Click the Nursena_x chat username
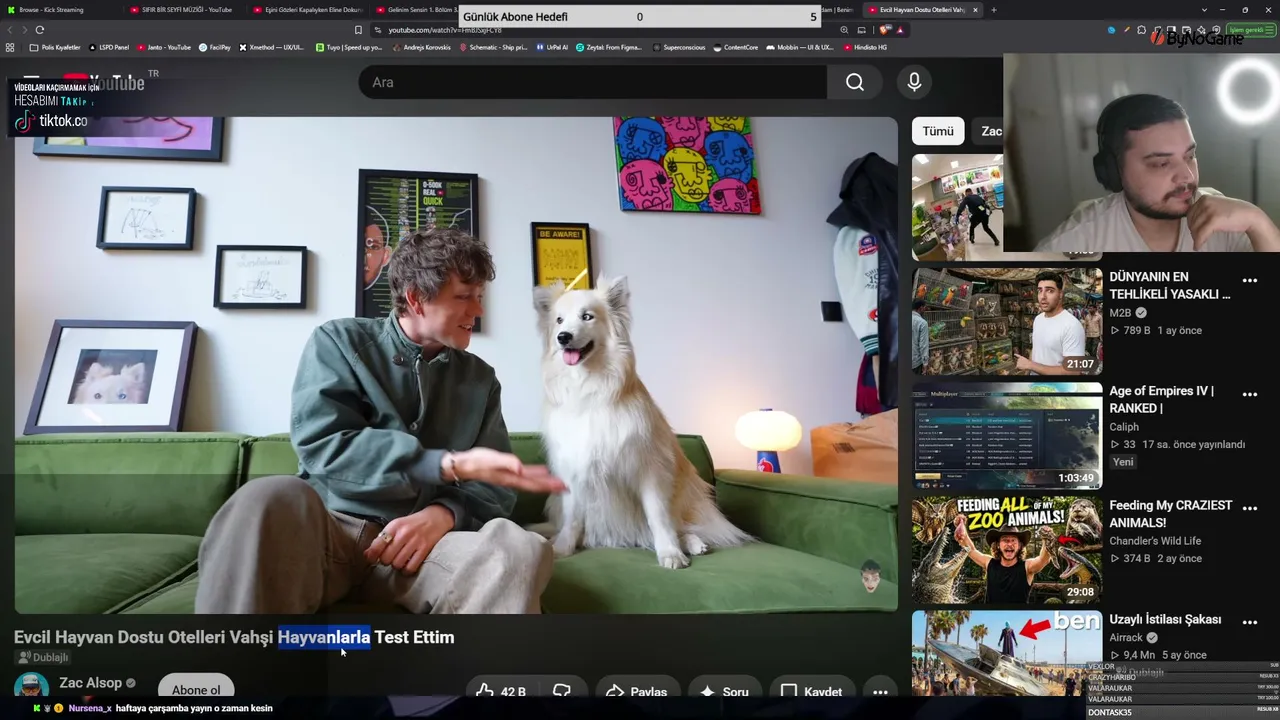This screenshot has height=720, width=1280. click(x=90, y=708)
